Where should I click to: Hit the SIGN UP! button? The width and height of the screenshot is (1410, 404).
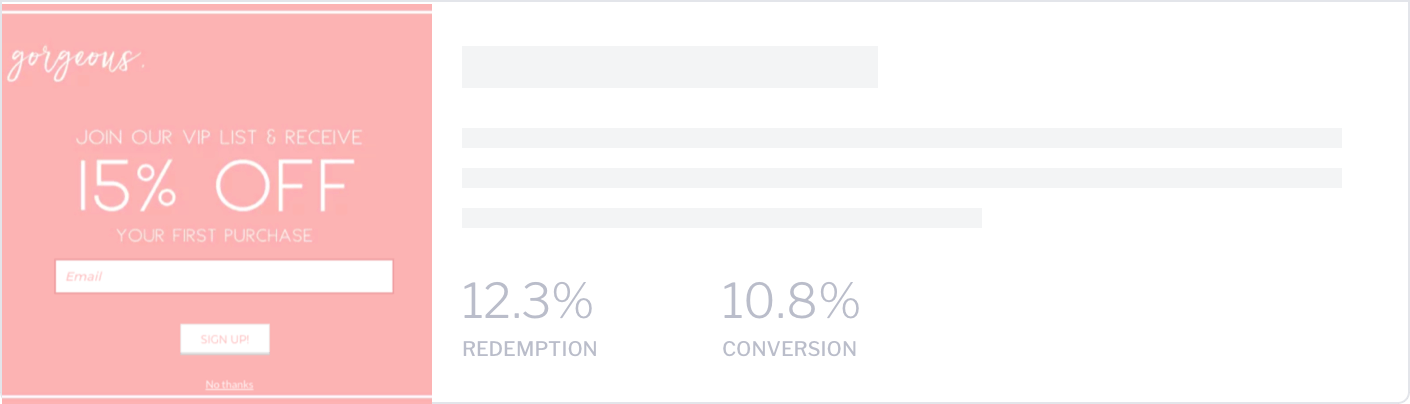pos(225,339)
